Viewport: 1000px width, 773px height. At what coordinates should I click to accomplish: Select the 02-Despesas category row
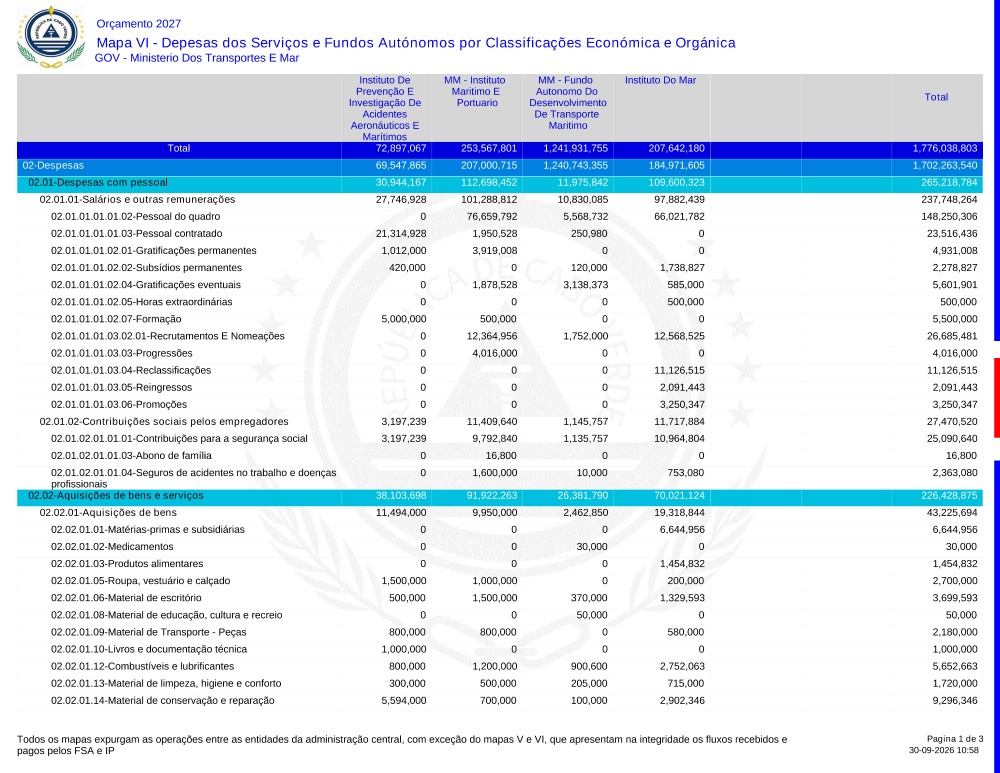499,166
